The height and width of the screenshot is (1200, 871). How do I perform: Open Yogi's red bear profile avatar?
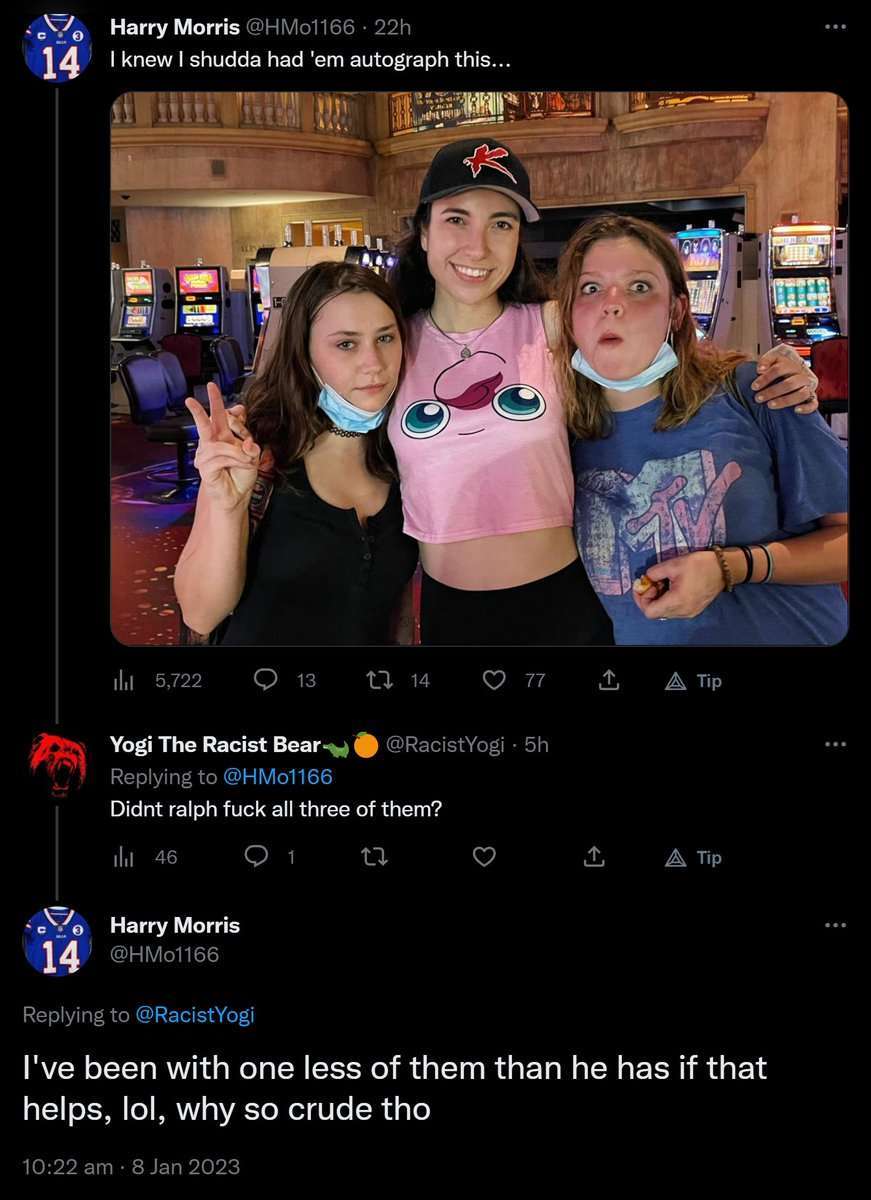click(58, 763)
